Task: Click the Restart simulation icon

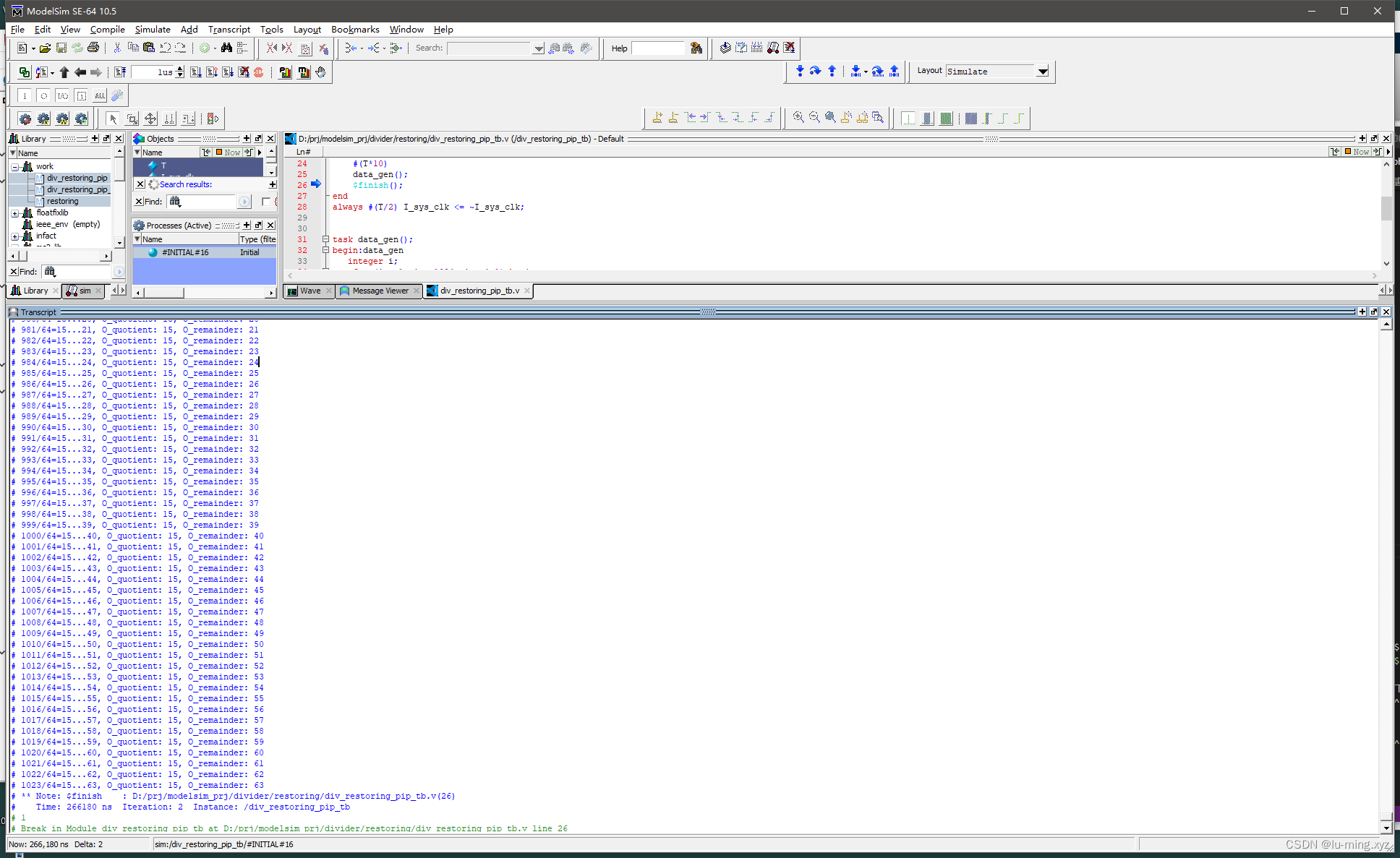Action: (120, 72)
